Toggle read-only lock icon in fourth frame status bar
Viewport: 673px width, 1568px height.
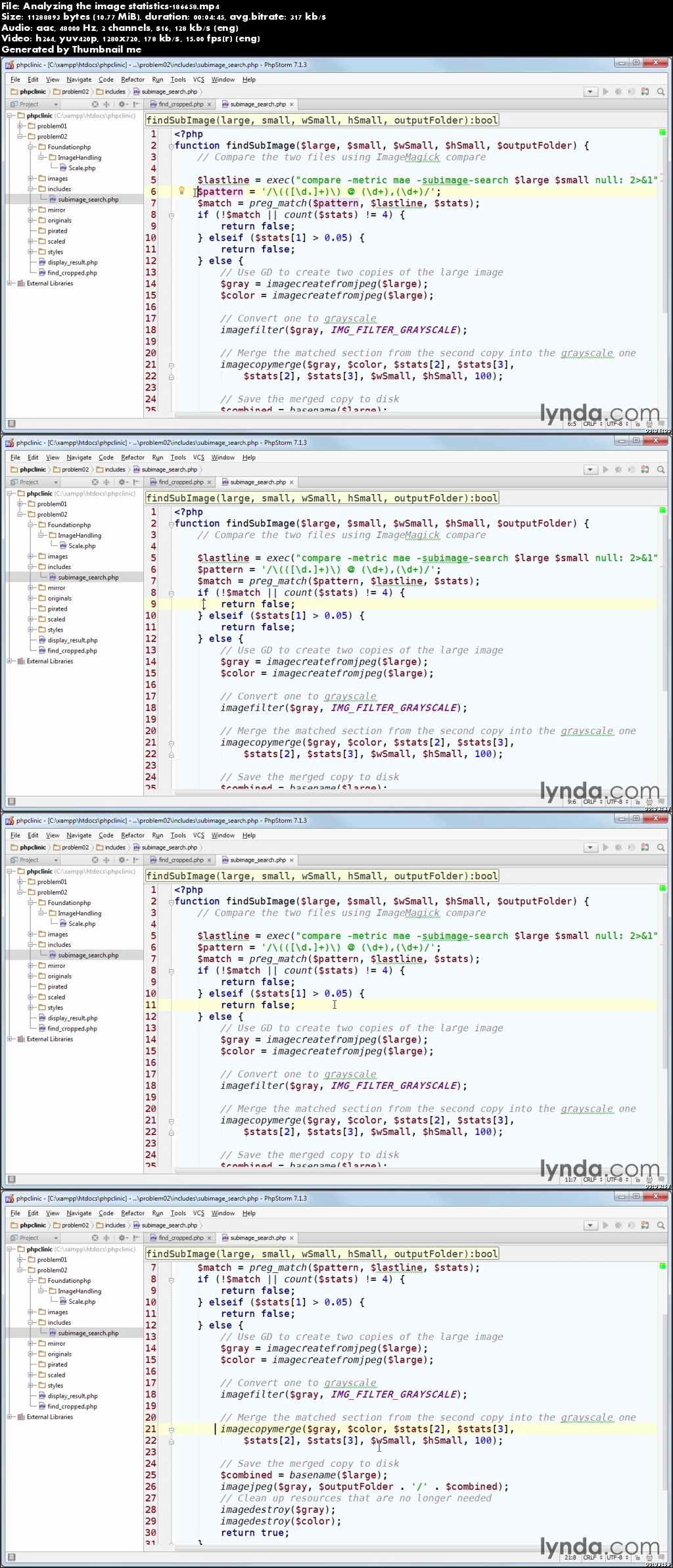(x=637, y=1557)
